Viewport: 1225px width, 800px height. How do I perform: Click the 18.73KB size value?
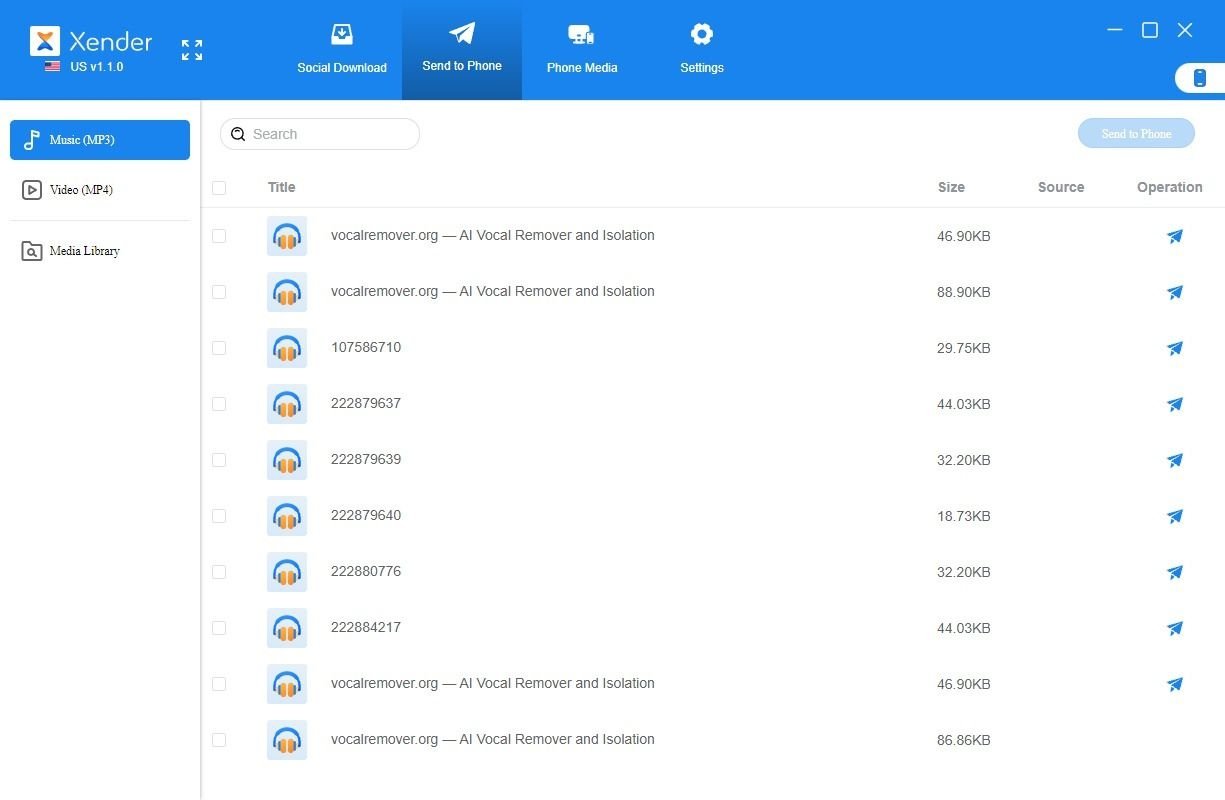[x=964, y=516]
